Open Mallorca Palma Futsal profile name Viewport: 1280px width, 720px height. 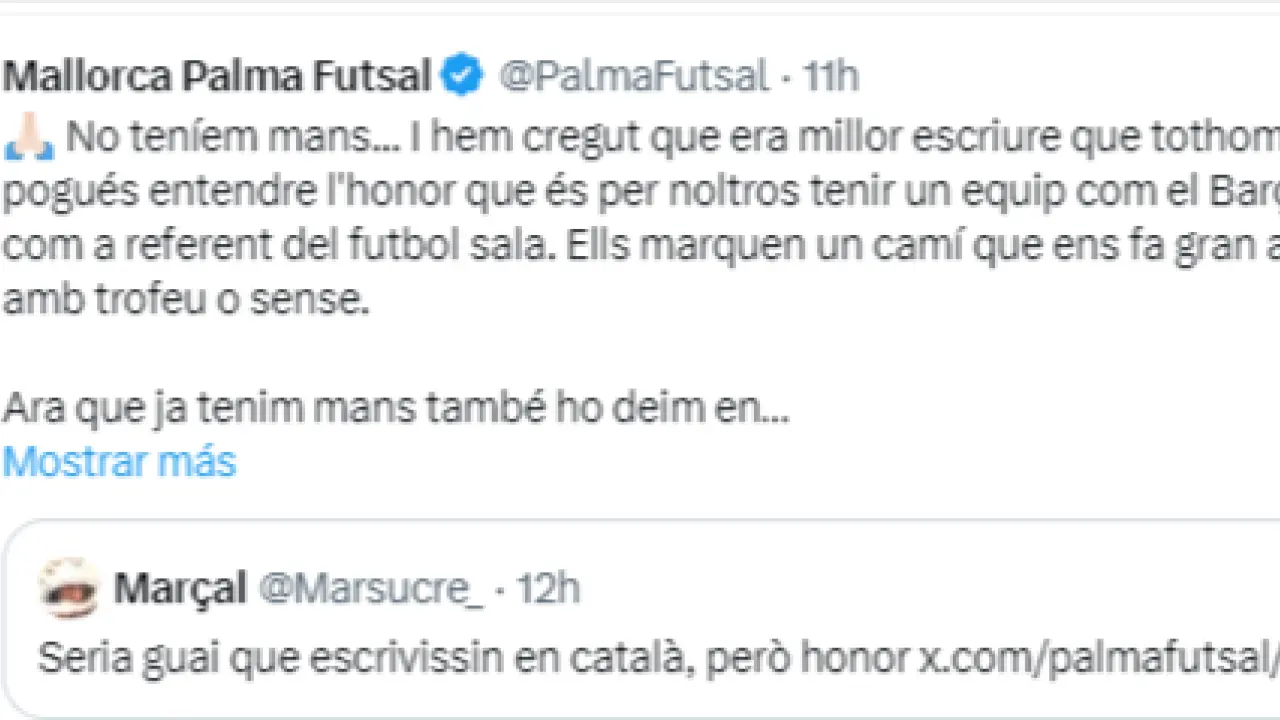(x=217, y=77)
